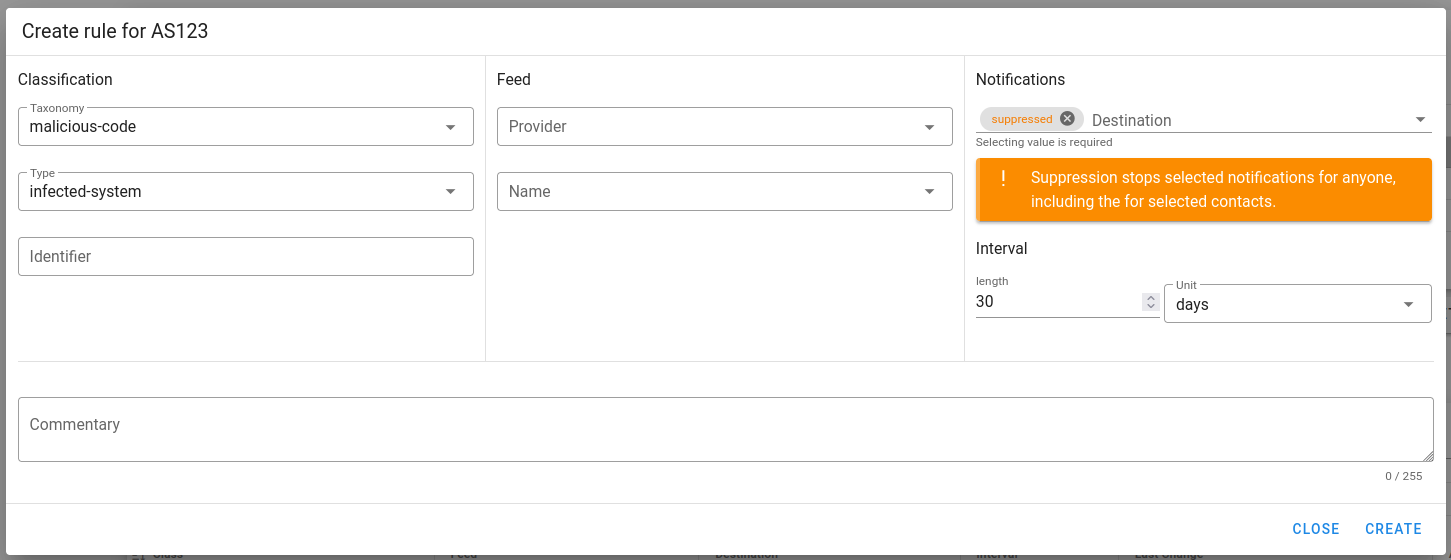Click the Feed section heading

(x=514, y=80)
